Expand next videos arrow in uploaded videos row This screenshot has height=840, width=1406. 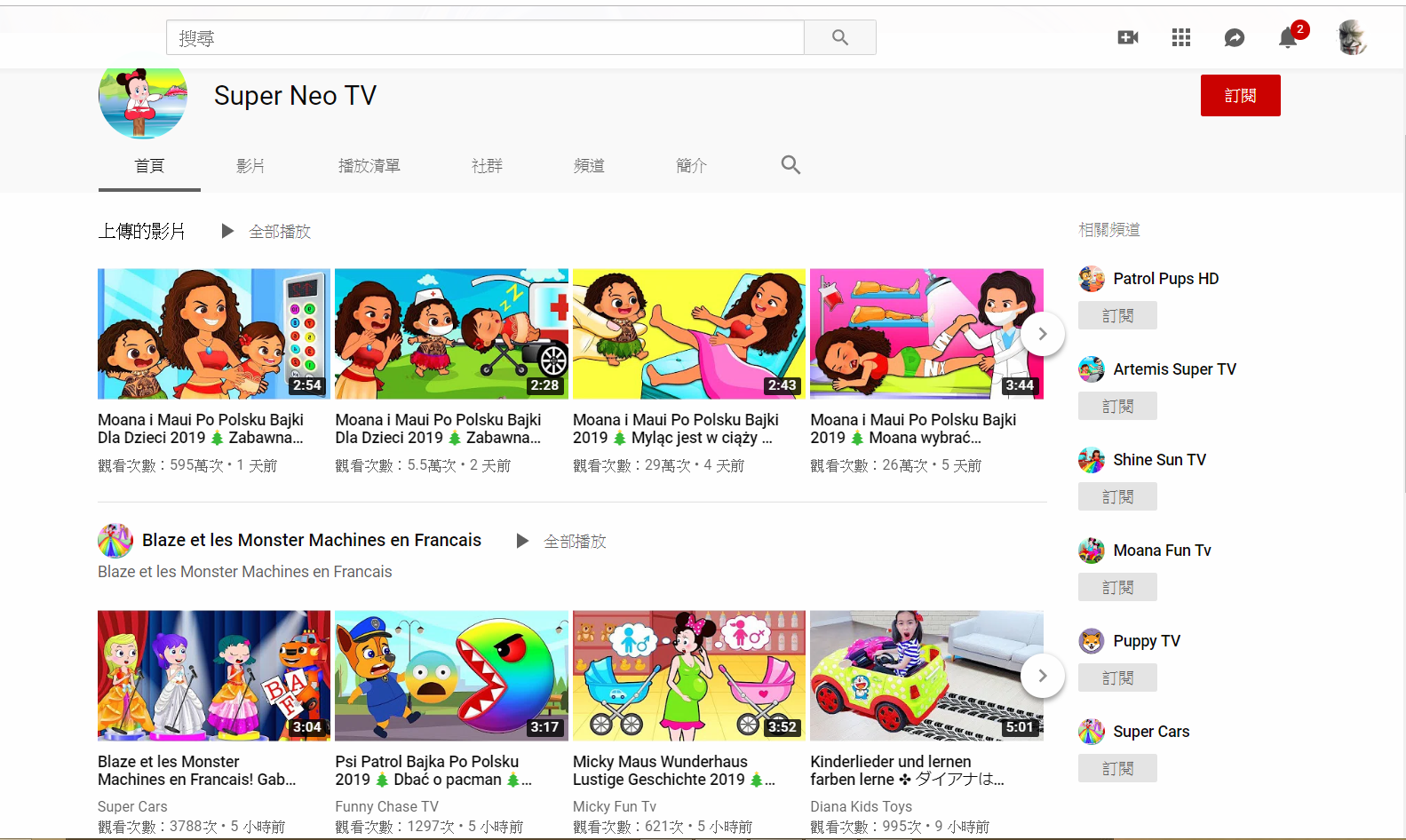[x=1043, y=334]
